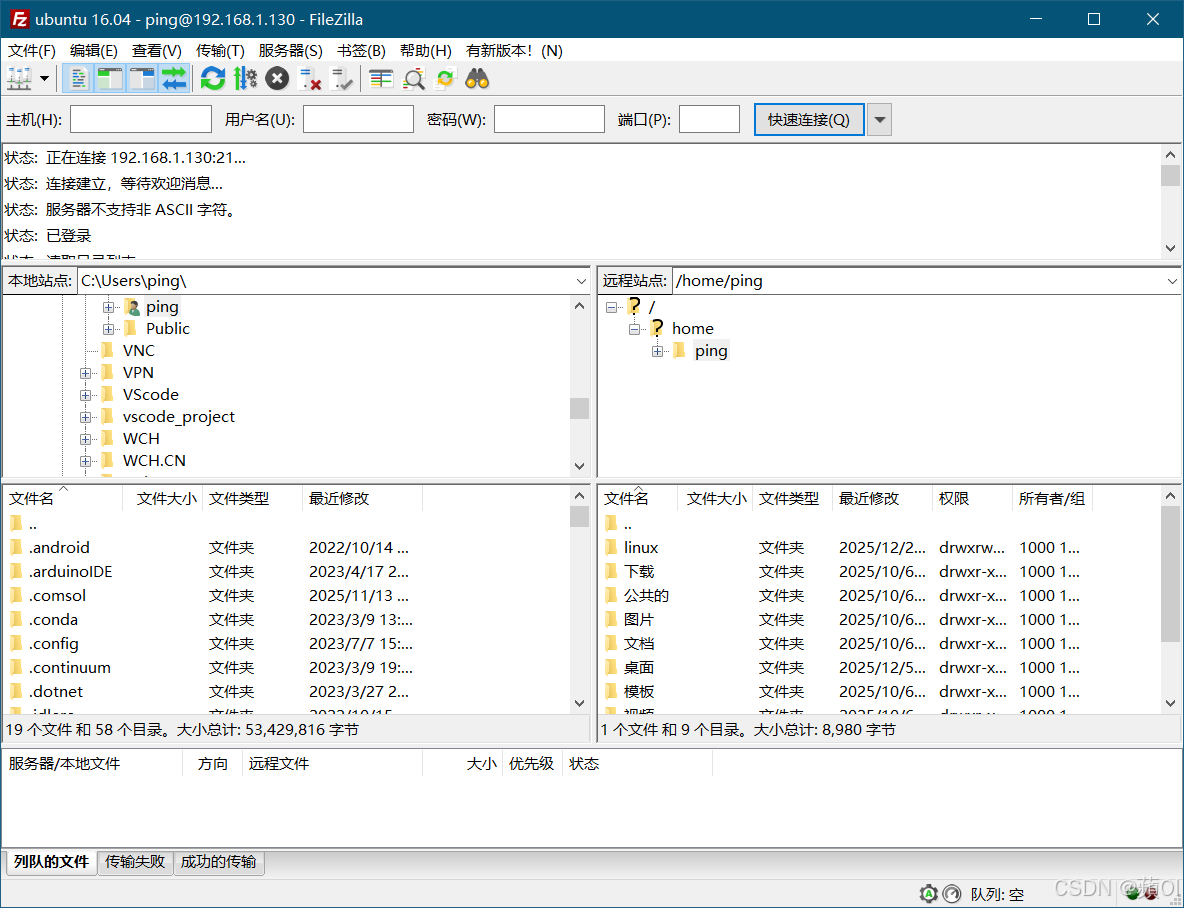1184x908 pixels.
Task: Expand the remote ping folder node
Action: 657,351
